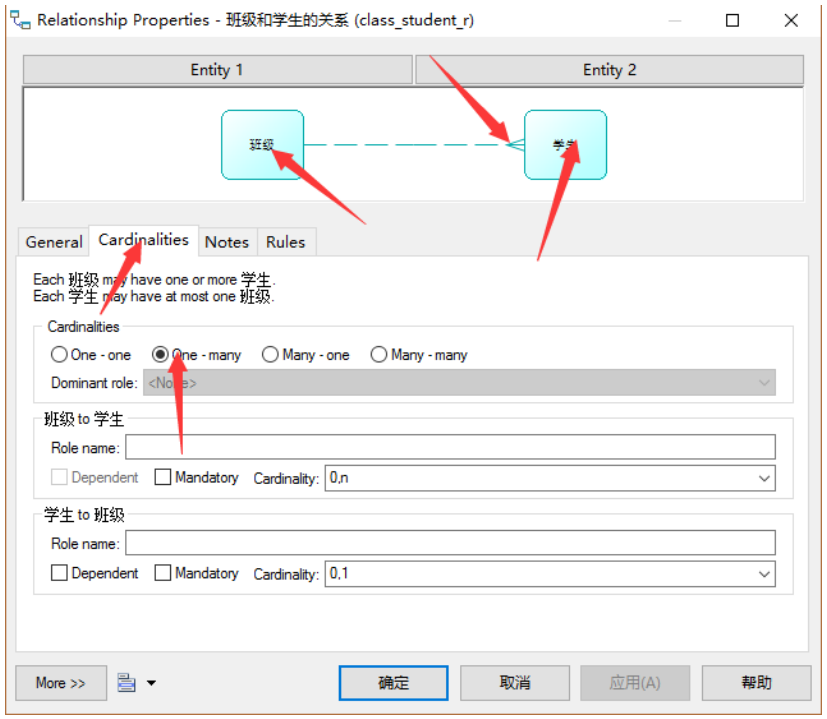Open the 0,n Cardinality dropdown
This screenshot has width=827, height=719.
[550, 478]
